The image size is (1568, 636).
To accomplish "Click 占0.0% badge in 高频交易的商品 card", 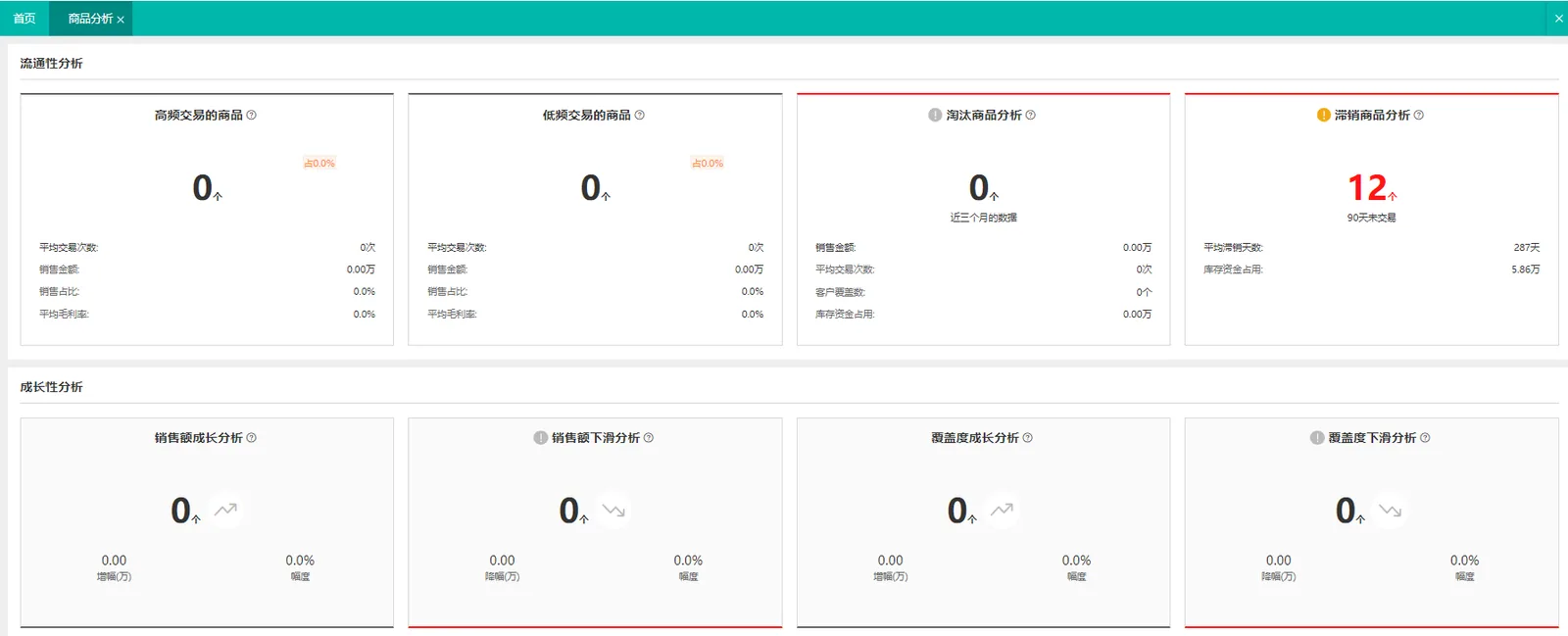I will click(319, 164).
